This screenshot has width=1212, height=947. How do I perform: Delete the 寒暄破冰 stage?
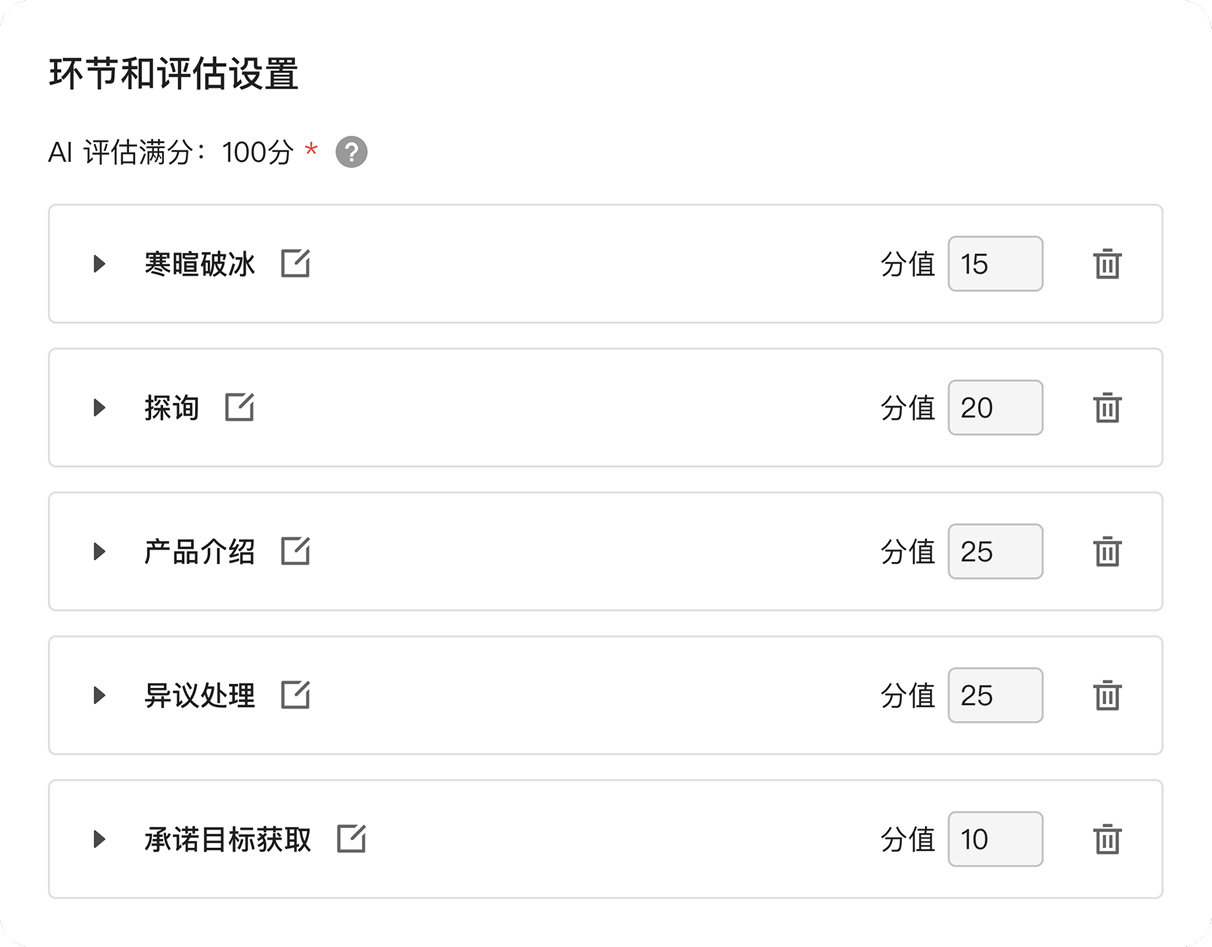(1107, 264)
